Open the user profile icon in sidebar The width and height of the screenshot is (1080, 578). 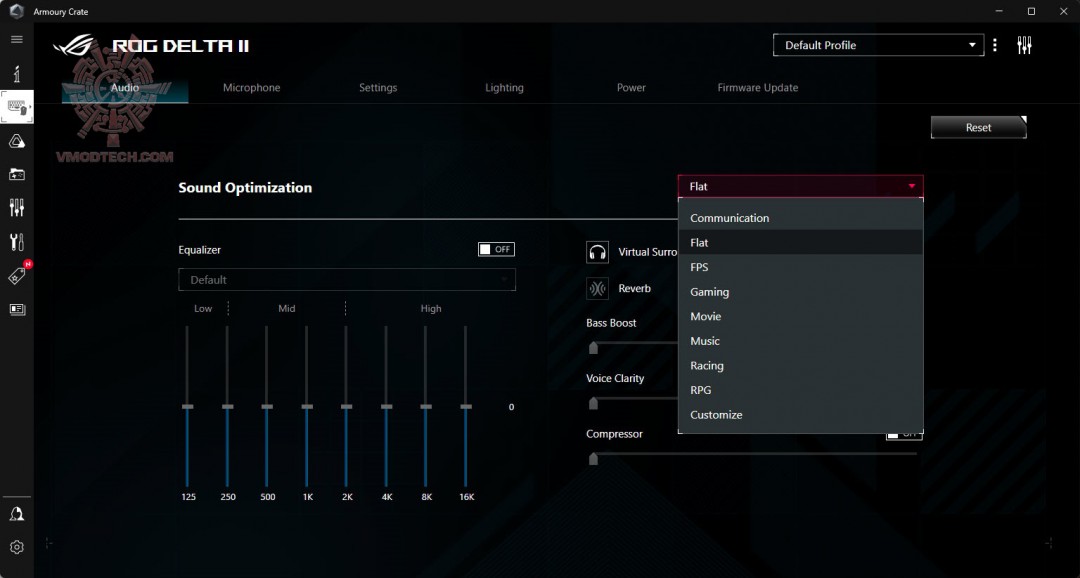click(x=17, y=514)
